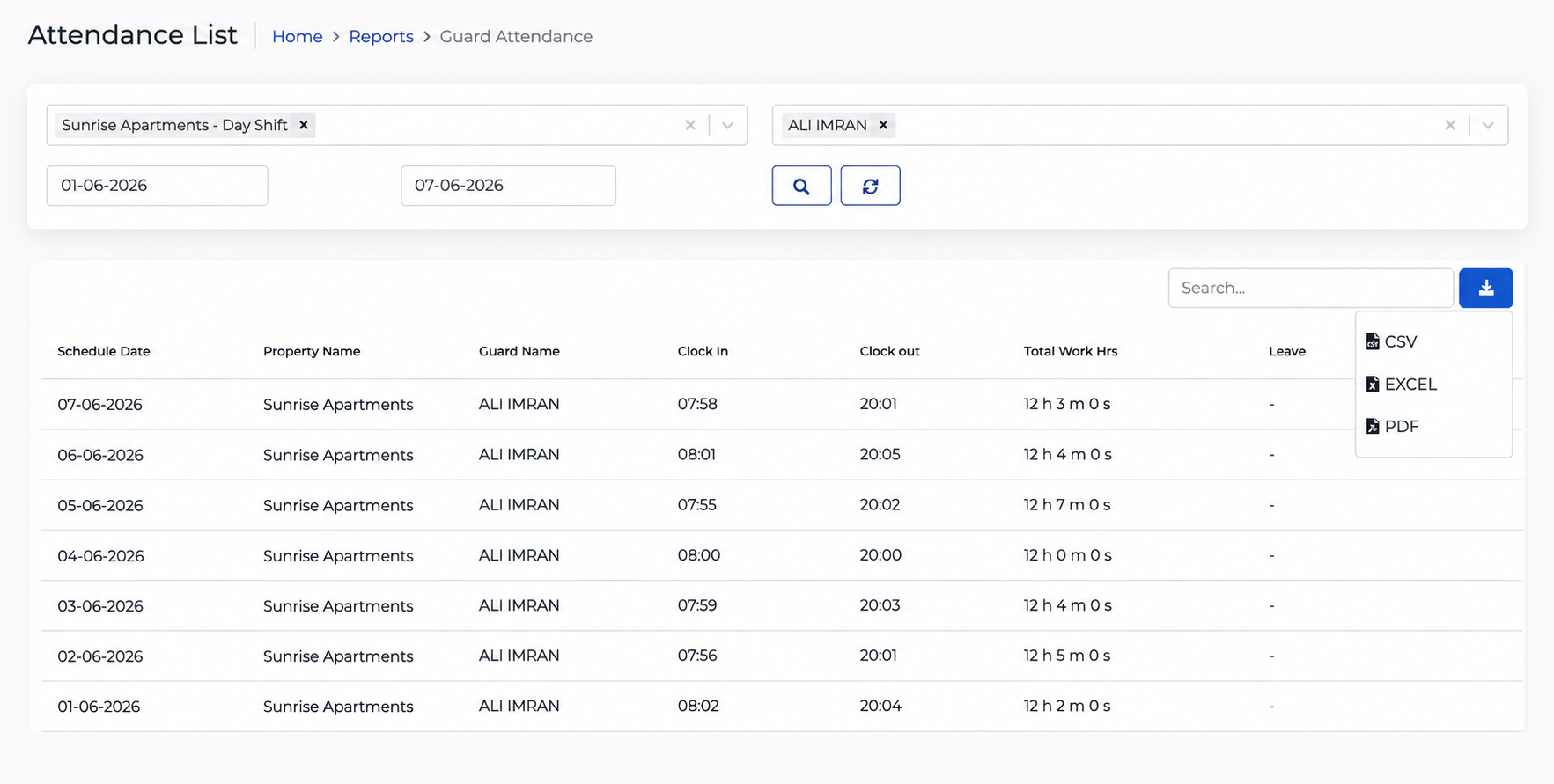Remove the ALI IMRAN tag

coord(883,125)
